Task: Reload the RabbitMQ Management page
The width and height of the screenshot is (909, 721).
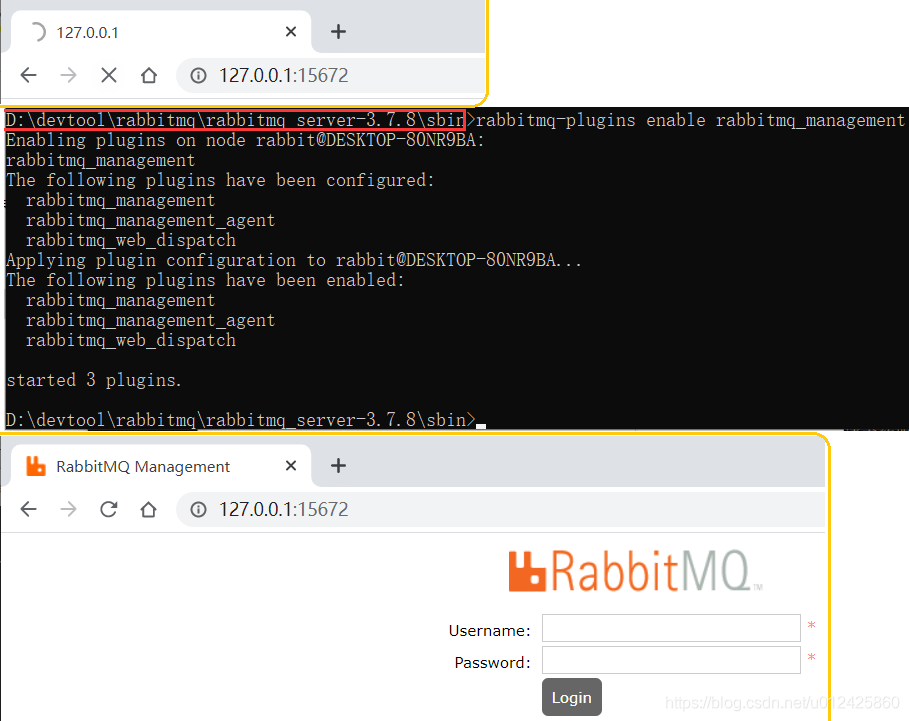Action: tap(108, 509)
